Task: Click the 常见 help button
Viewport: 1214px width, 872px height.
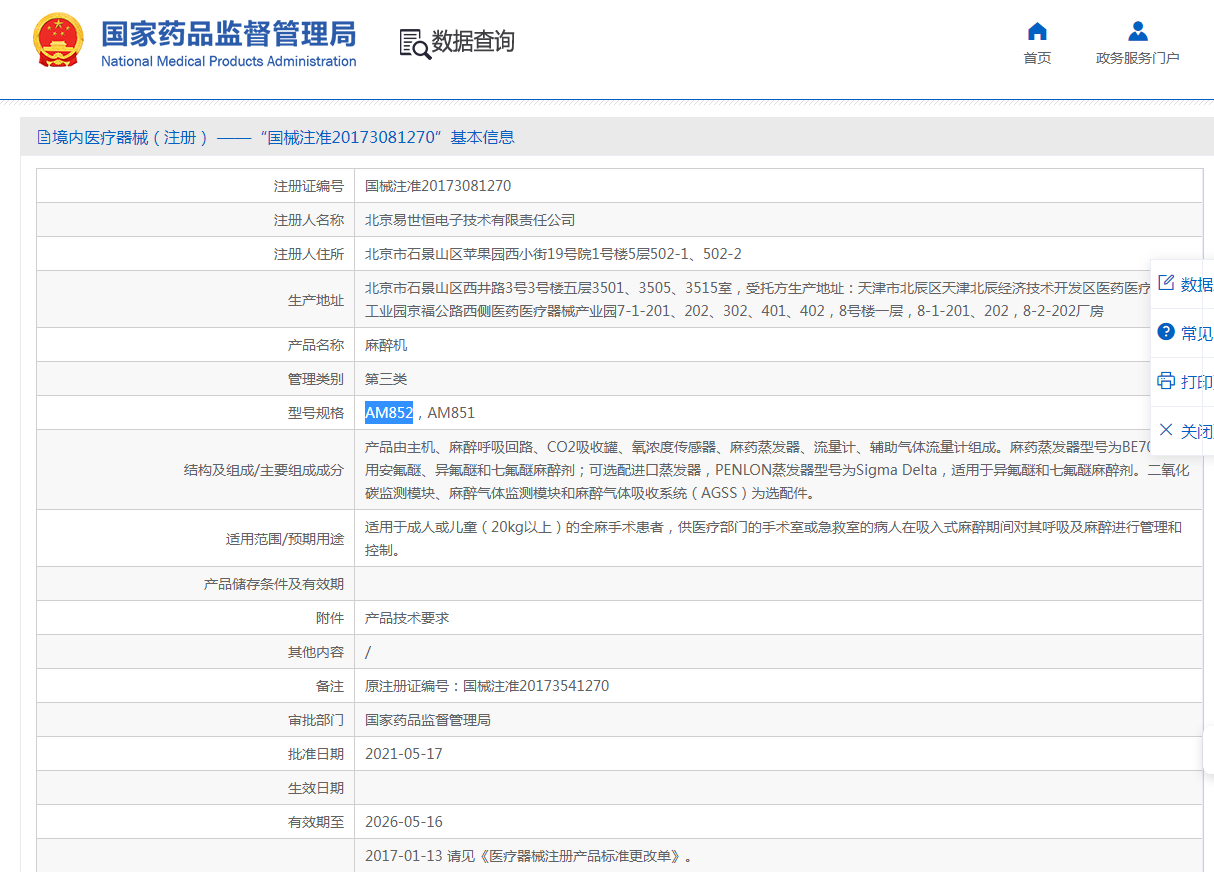Action: [1196, 333]
